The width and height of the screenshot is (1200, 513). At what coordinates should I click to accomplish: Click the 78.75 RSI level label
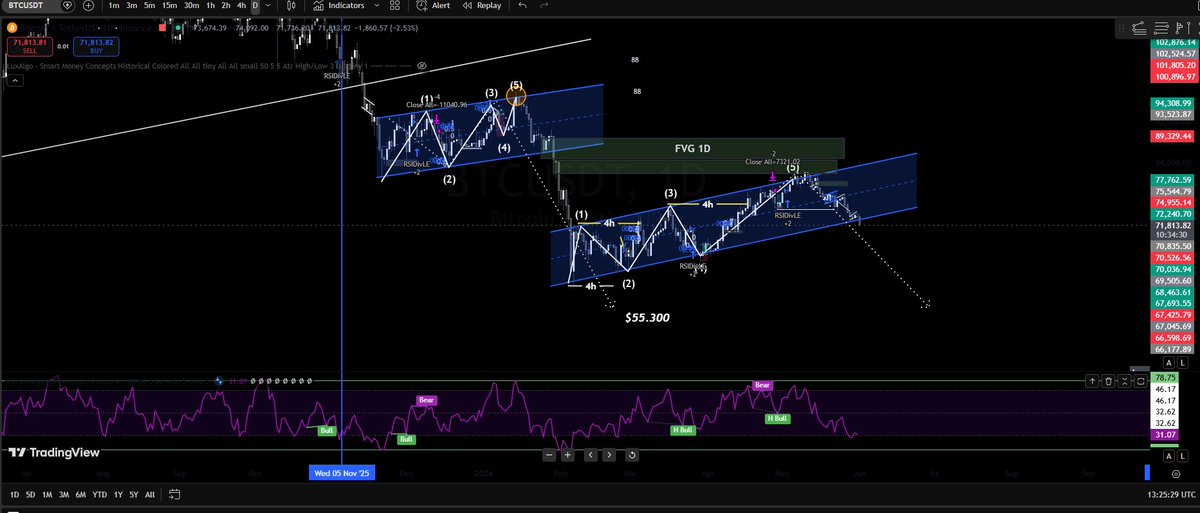1165,378
